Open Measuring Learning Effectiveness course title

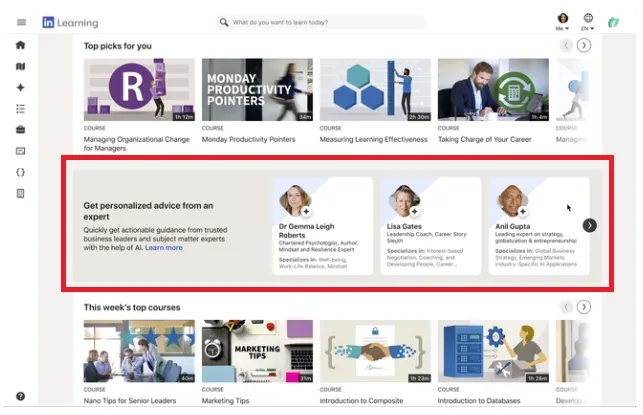pyautogui.click(x=374, y=139)
